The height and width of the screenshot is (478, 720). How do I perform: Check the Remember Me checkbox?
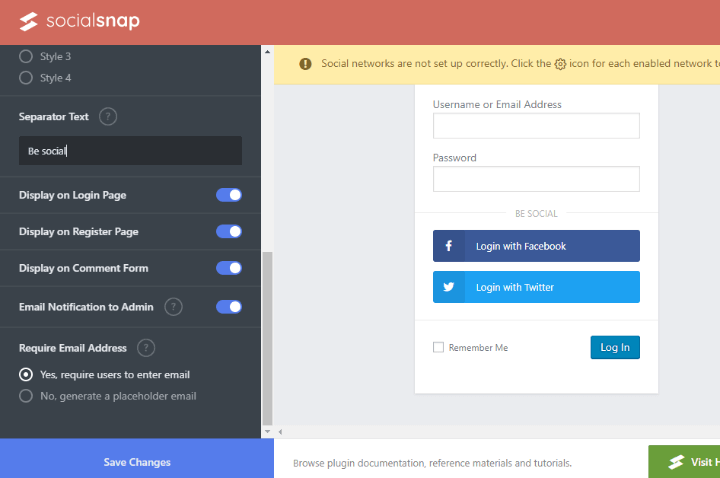(439, 347)
